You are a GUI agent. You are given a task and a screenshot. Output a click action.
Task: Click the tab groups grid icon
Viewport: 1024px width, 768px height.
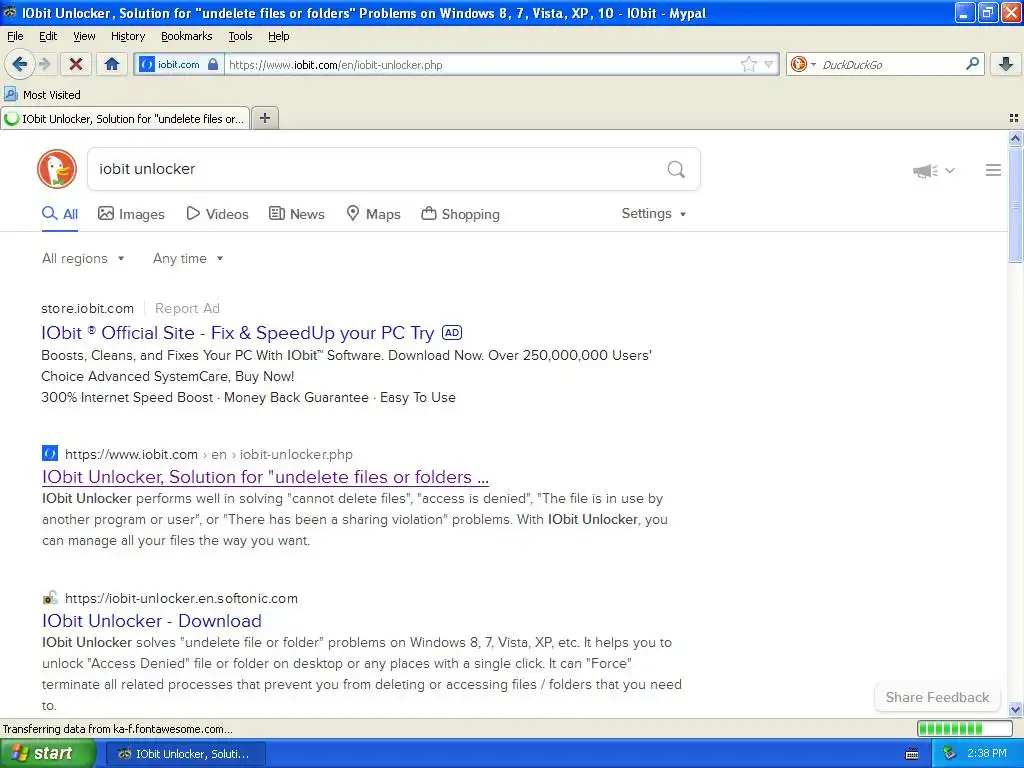[x=1014, y=118]
